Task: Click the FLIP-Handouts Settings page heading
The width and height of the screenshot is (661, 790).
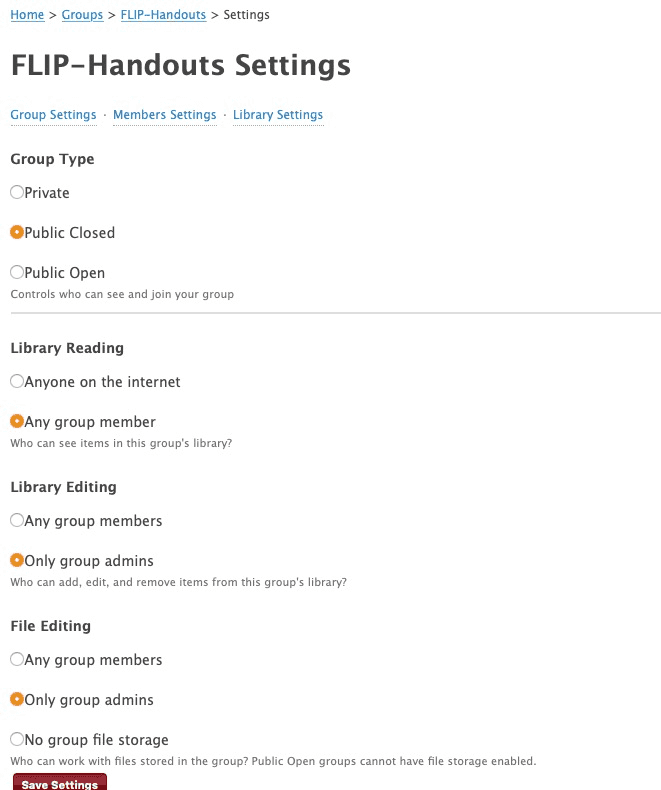Action: pos(180,66)
